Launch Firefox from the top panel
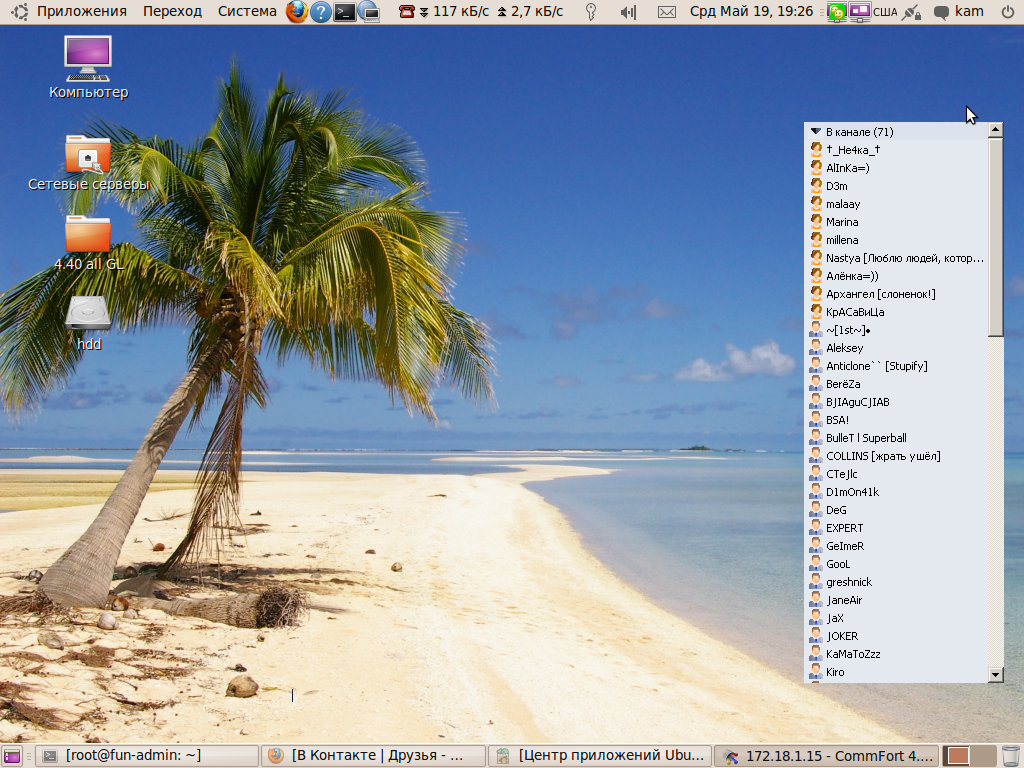 click(x=297, y=12)
